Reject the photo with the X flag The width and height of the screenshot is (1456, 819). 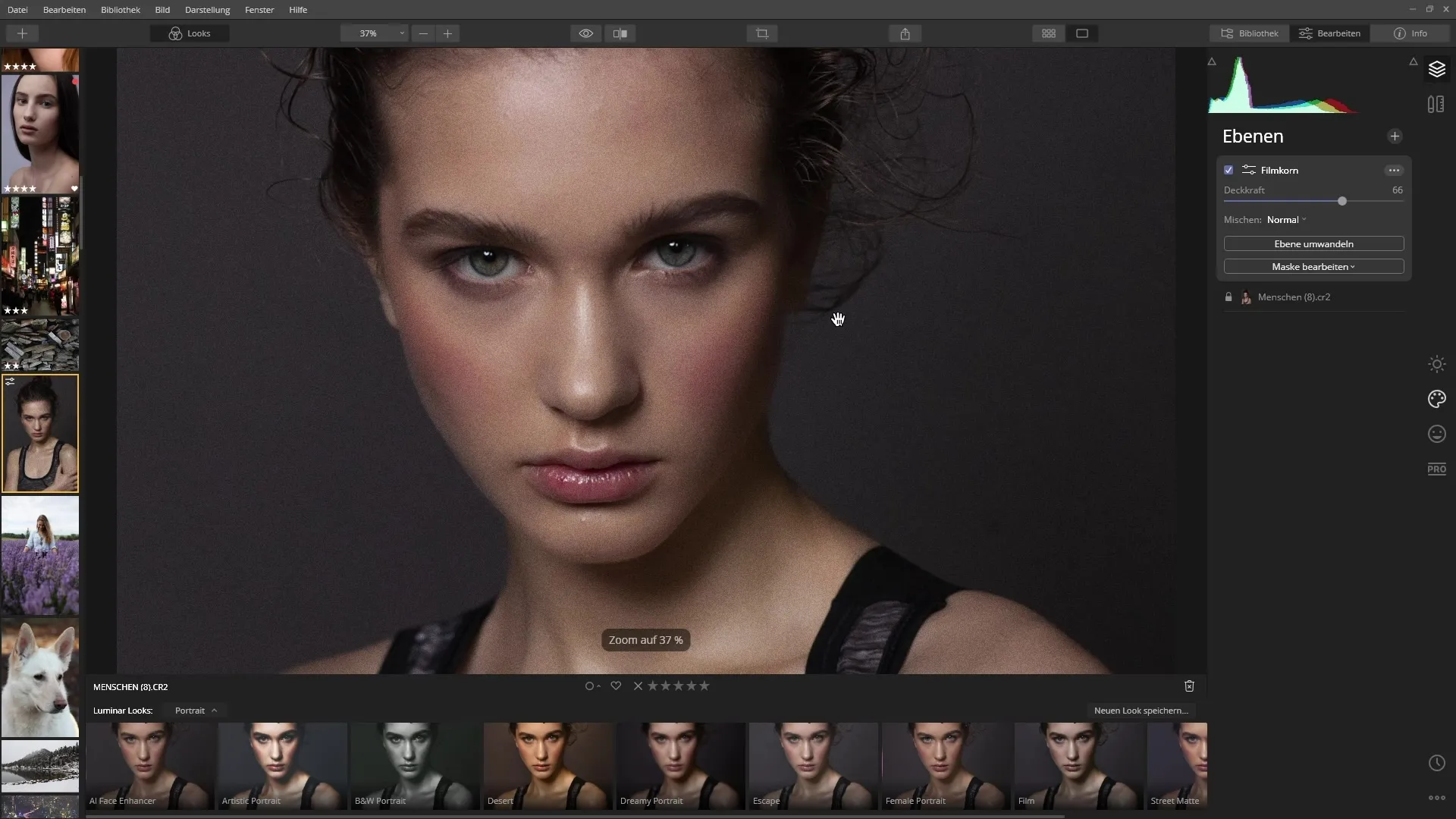638,686
